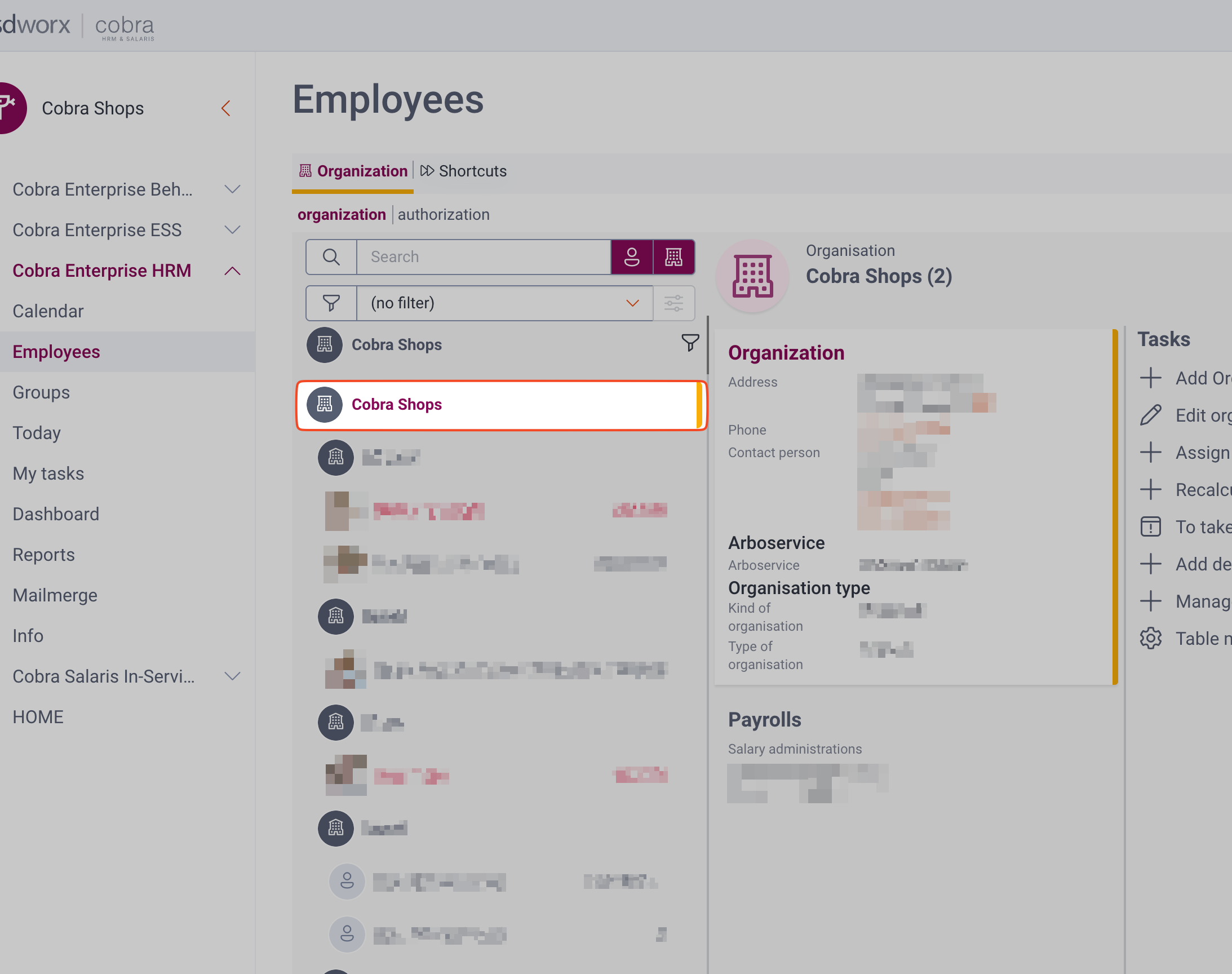Open the authorization sub-tab
Viewport: 1232px width, 974px height.
pos(443,214)
